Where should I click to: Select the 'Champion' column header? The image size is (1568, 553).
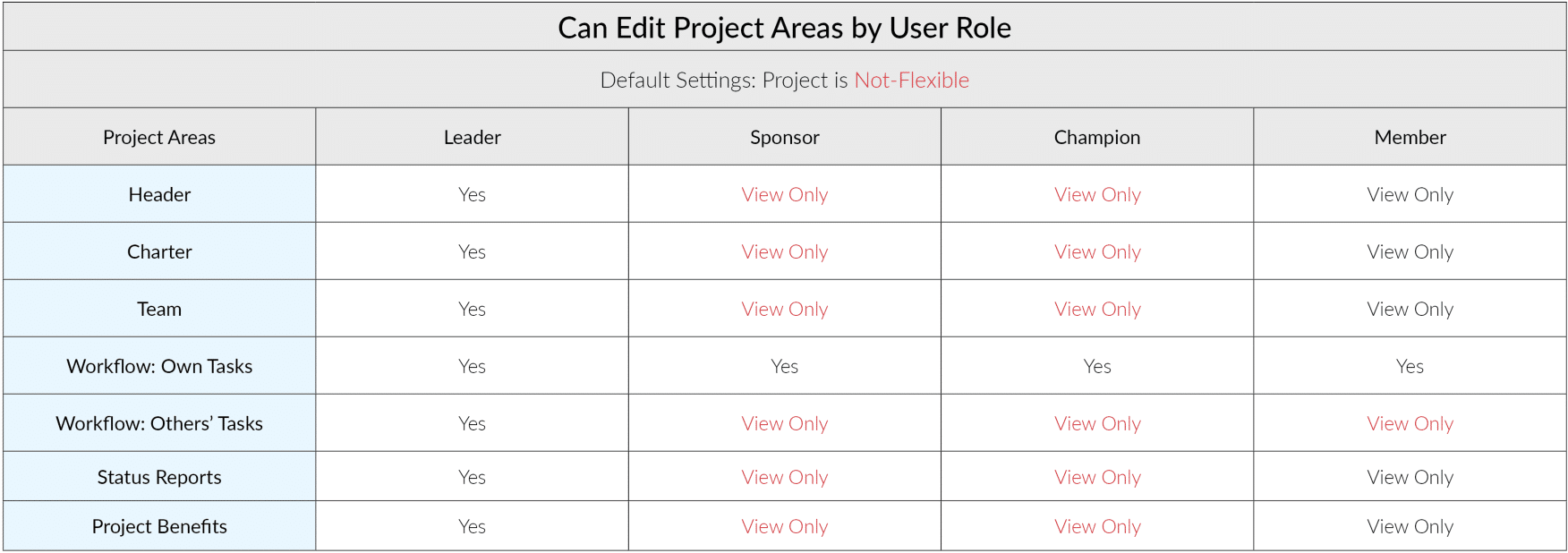click(1096, 137)
